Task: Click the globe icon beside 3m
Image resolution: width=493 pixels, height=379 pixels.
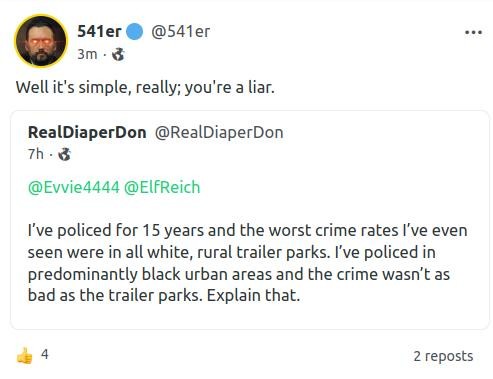Action: tap(118, 54)
